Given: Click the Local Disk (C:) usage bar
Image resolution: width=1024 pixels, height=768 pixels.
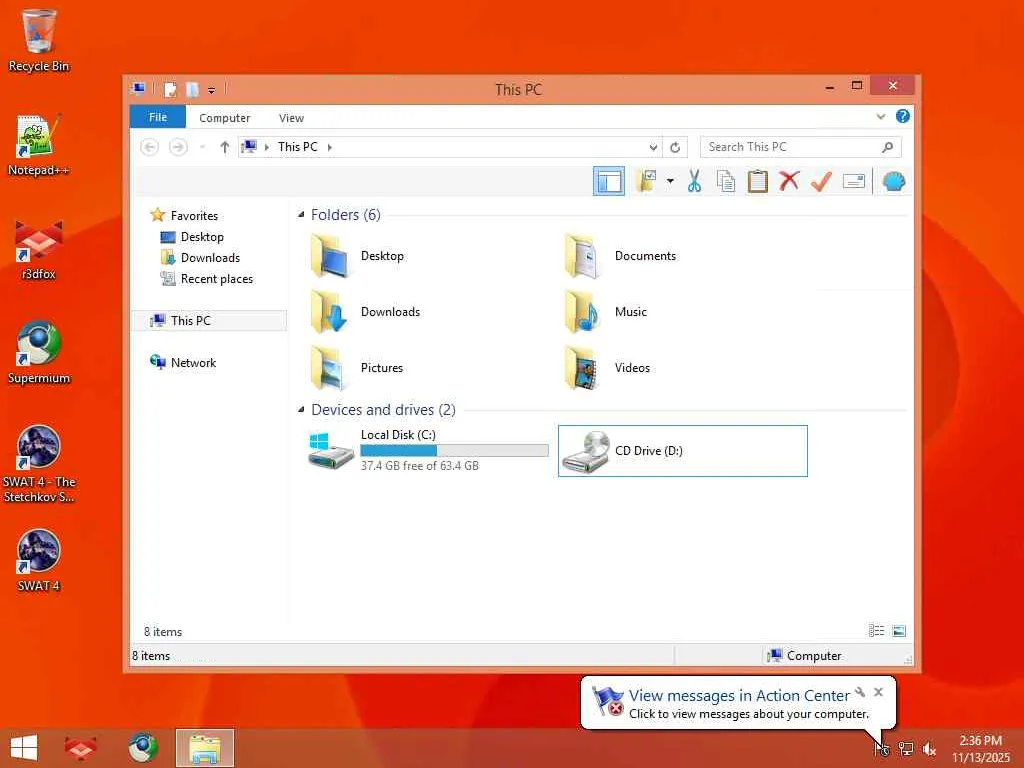Looking at the screenshot, I should [454, 450].
